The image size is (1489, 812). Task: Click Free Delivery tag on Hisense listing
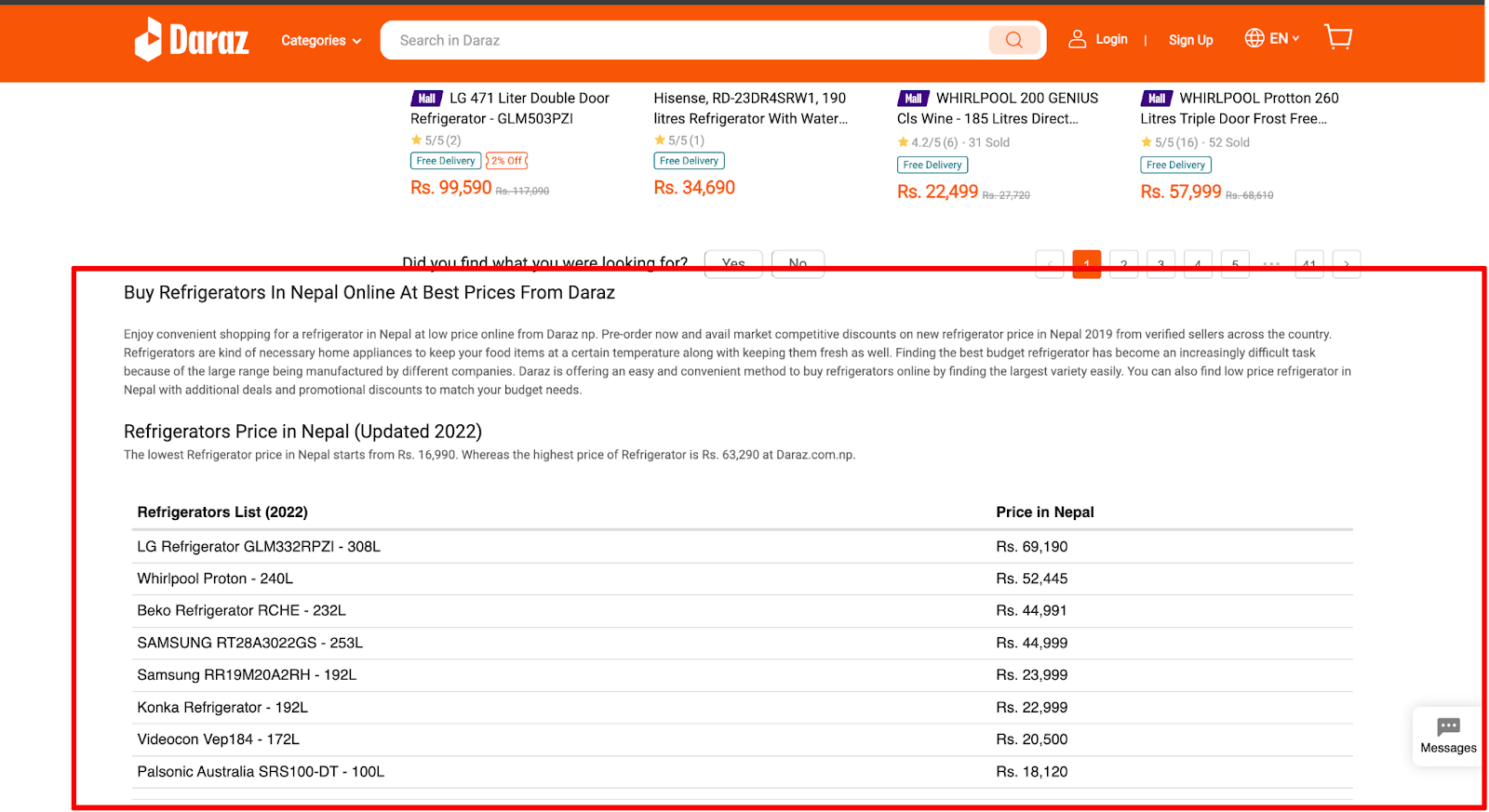(689, 161)
